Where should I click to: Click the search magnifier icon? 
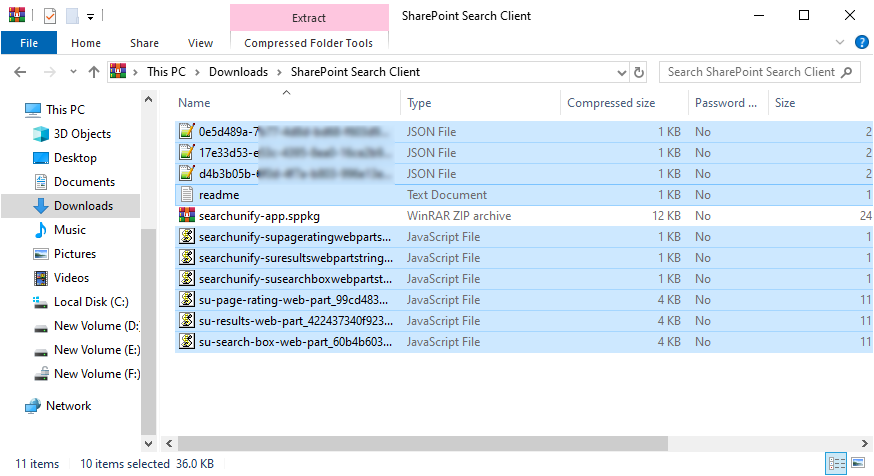(x=847, y=72)
